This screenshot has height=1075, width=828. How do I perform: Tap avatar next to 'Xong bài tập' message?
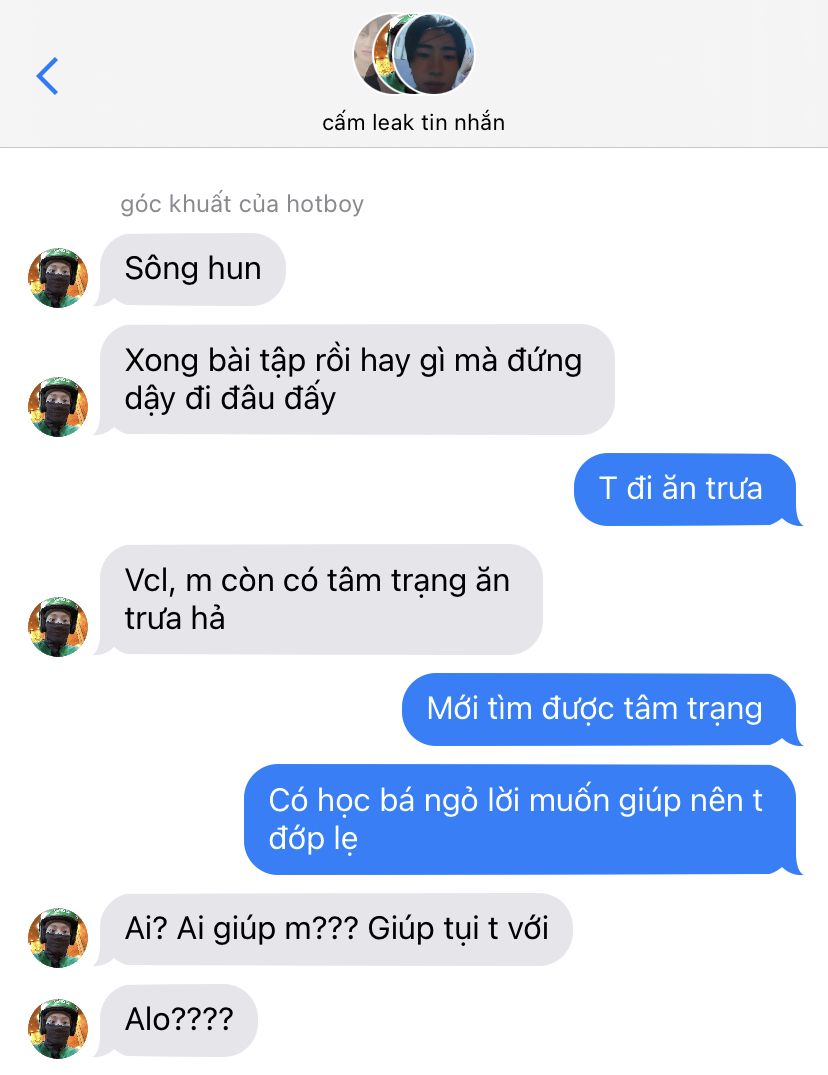(x=58, y=407)
